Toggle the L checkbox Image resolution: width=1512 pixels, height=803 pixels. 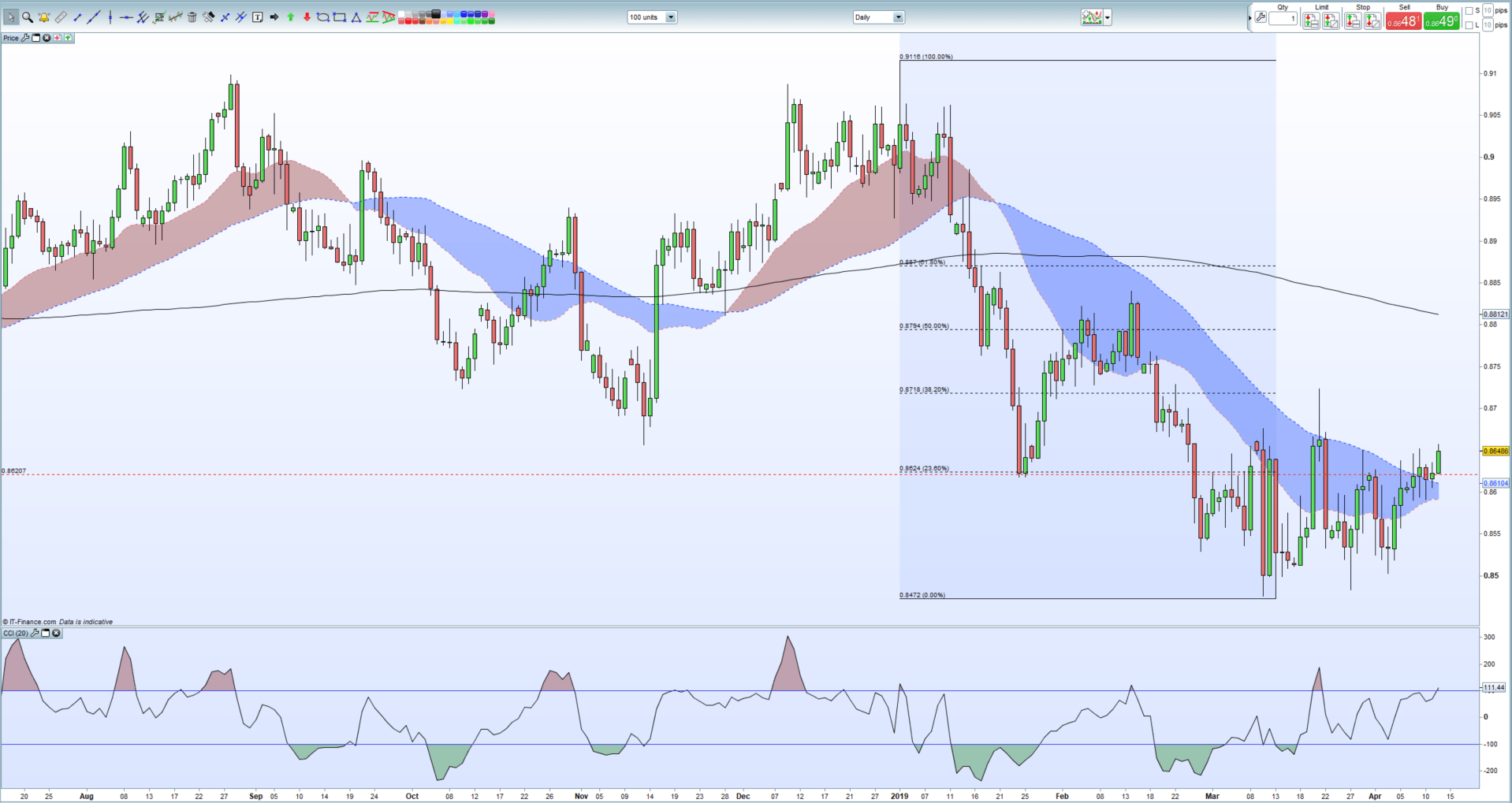click(x=1469, y=25)
